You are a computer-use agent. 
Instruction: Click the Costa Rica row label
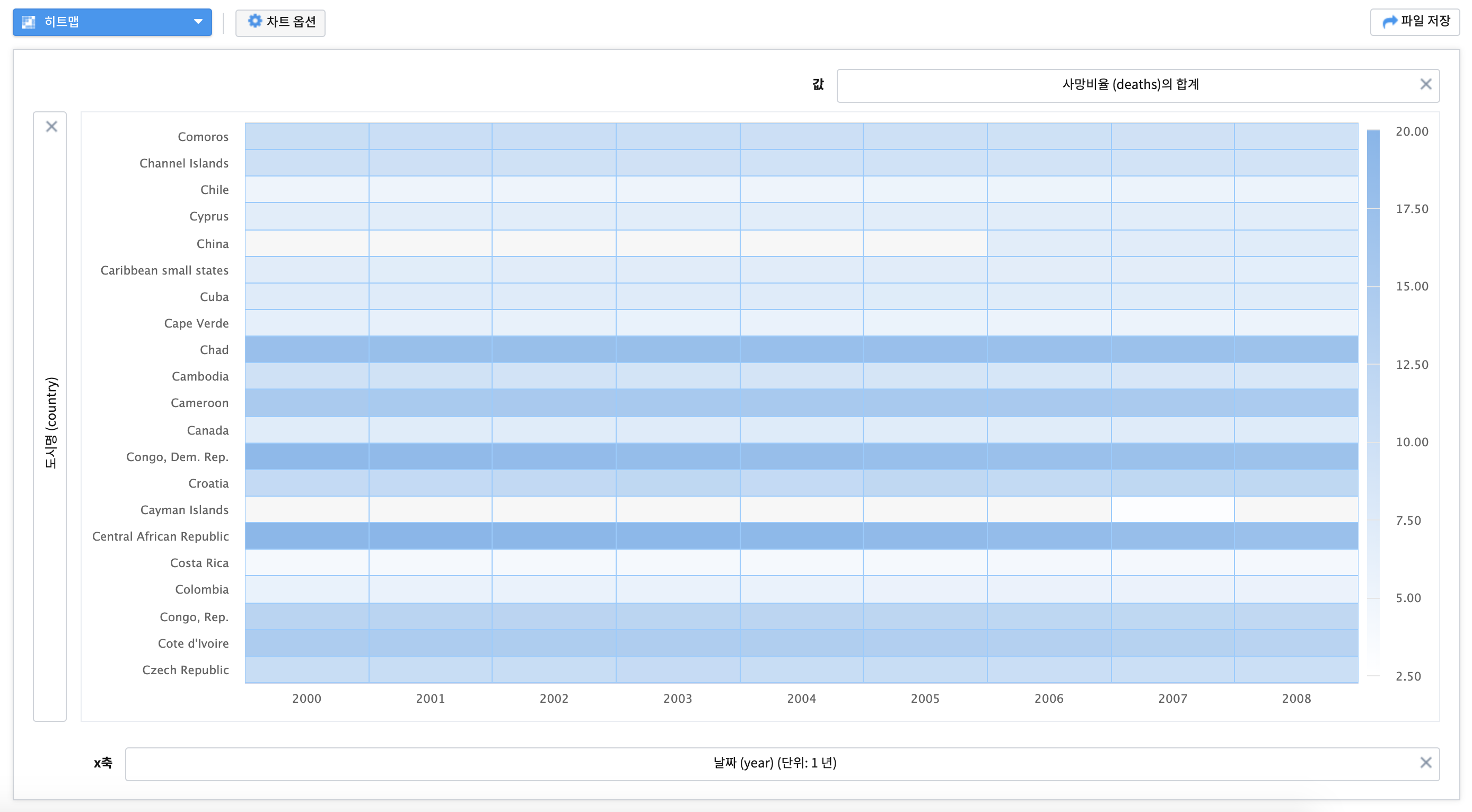pos(199,563)
